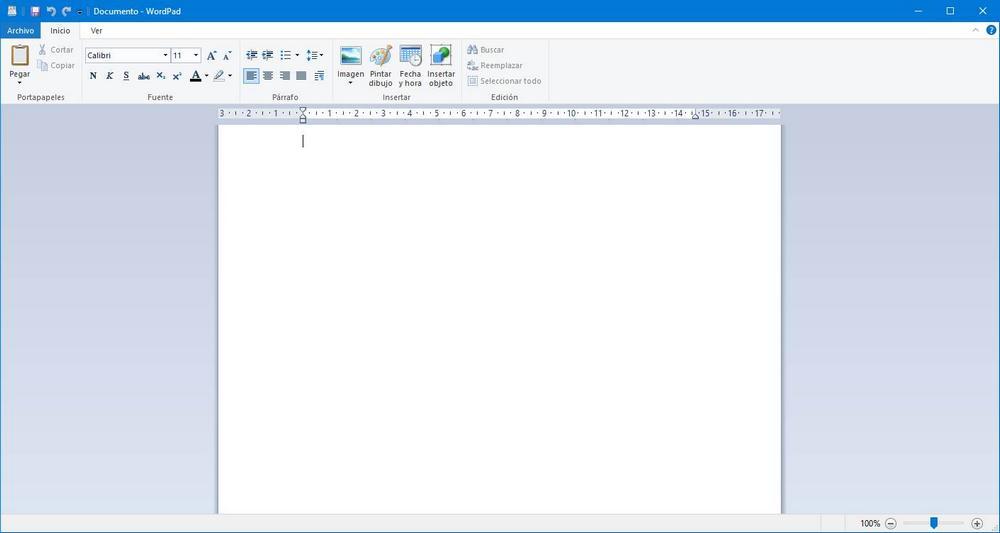Align text to the left
This screenshot has height=533, width=1000.
(252, 76)
